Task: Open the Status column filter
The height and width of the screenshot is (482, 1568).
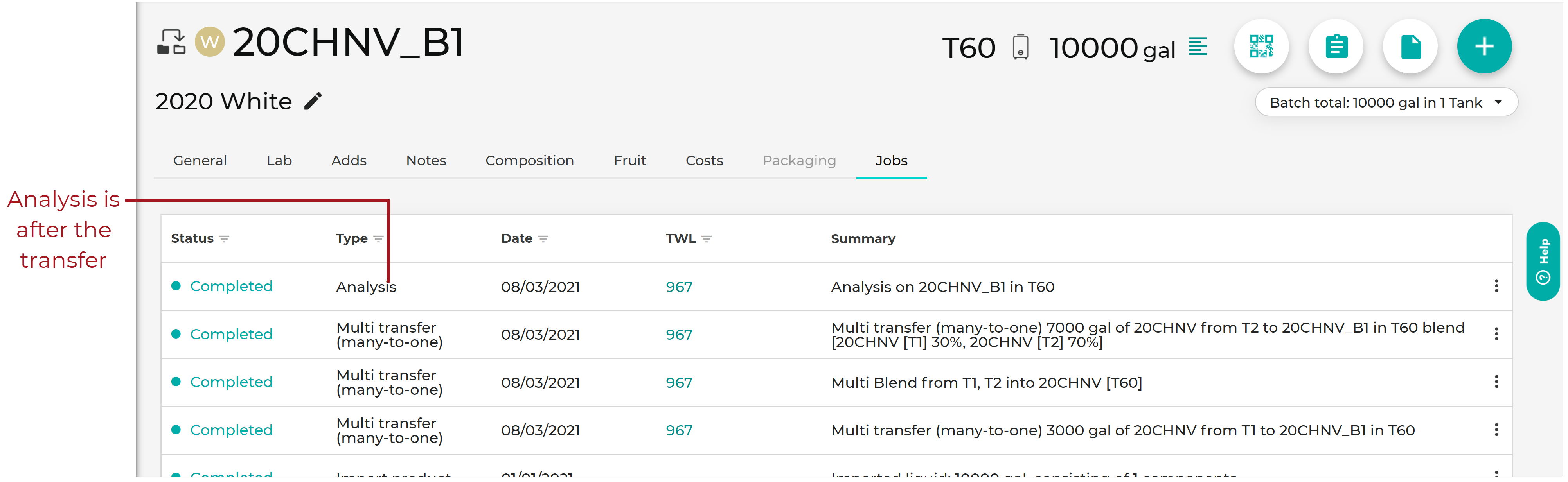Action: (x=224, y=239)
